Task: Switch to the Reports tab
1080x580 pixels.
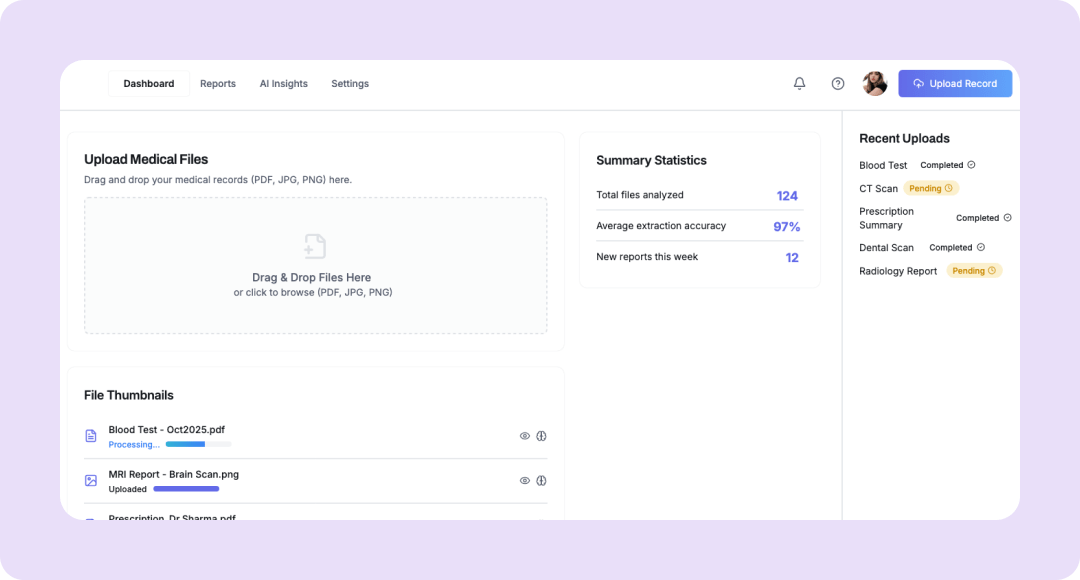Action: click(x=218, y=84)
